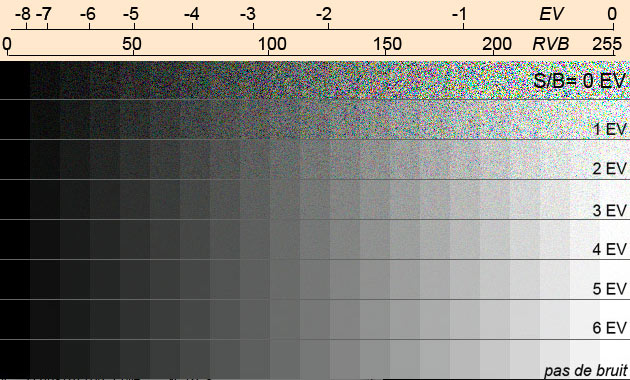Click the "5 EV" noise row label

click(610, 289)
